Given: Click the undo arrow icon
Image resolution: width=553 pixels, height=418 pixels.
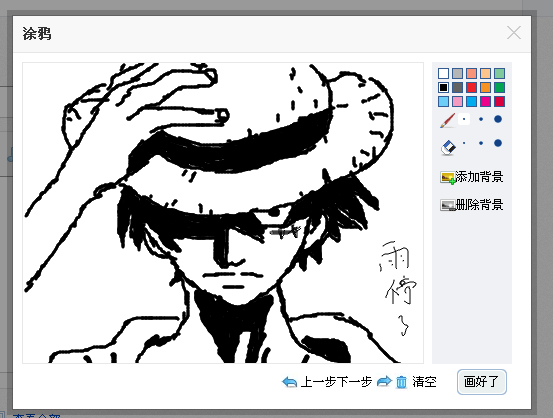Looking at the screenshot, I should 290,382.
